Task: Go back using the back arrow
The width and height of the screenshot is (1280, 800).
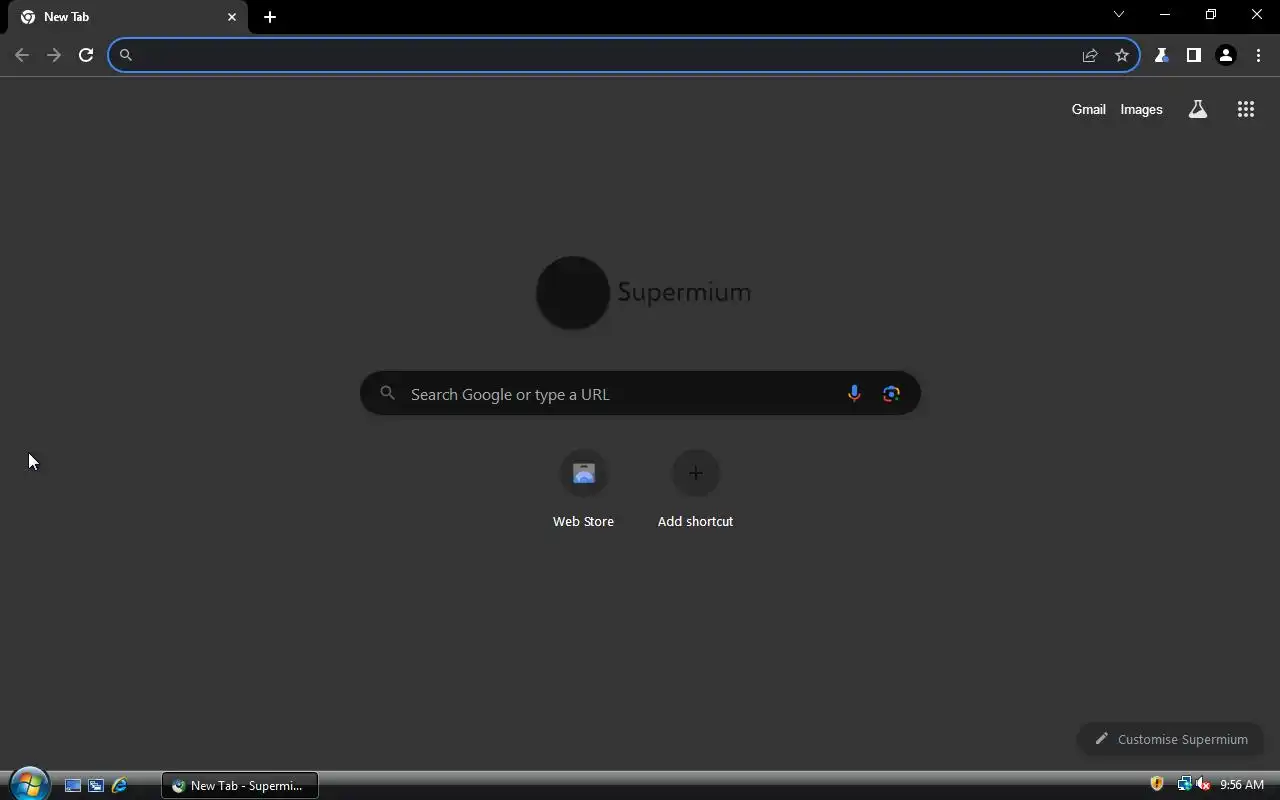Action: pos(22,55)
